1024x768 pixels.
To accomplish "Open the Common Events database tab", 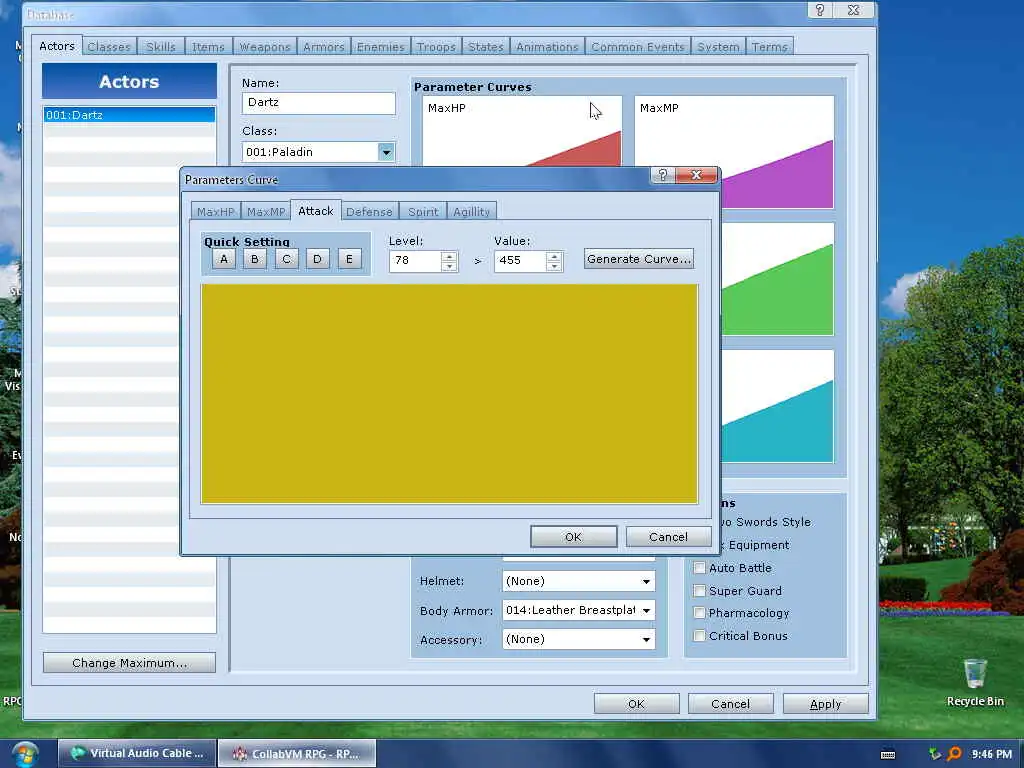I will (637, 47).
